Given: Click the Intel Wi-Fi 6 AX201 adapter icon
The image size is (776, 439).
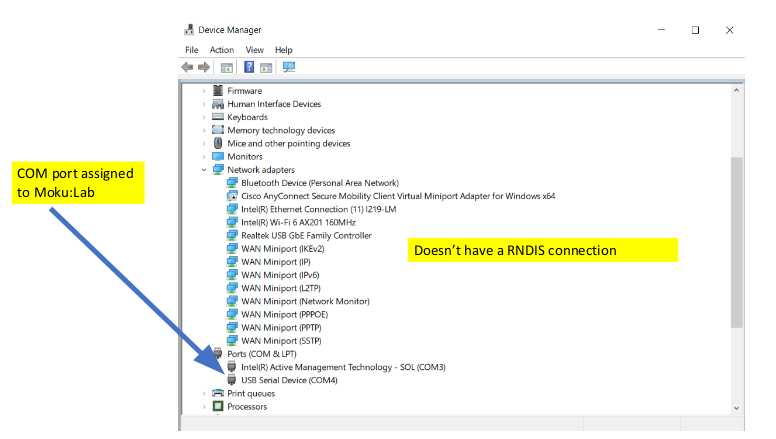Looking at the screenshot, I should coord(232,222).
